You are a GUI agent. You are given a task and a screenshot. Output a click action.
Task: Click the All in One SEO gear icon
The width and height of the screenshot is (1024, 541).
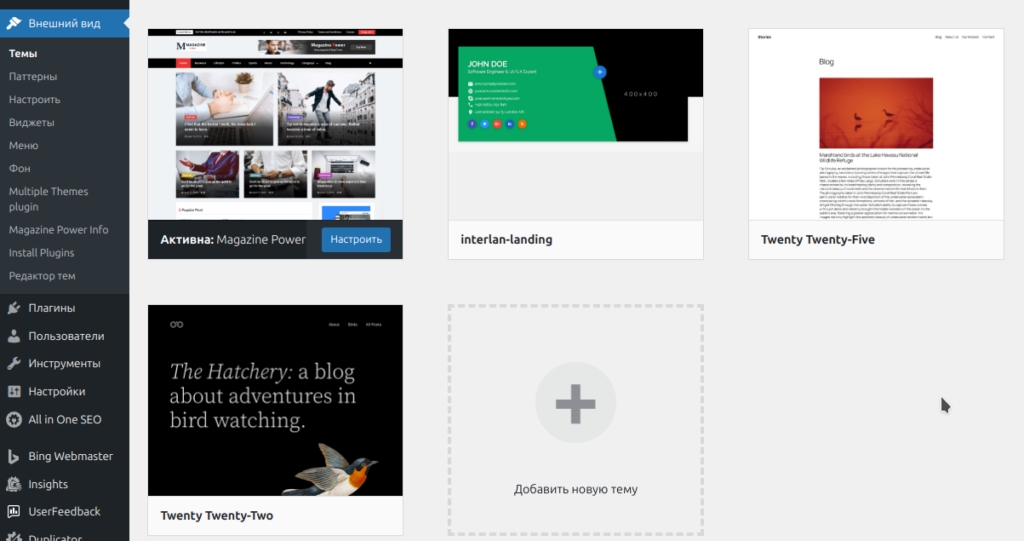(x=14, y=420)
